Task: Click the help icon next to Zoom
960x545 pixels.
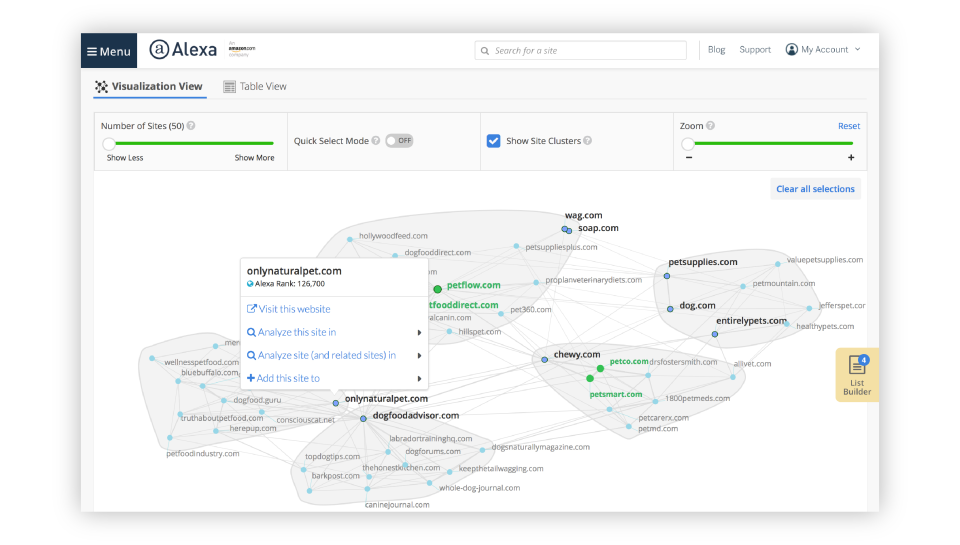Action: click(711, 126)
